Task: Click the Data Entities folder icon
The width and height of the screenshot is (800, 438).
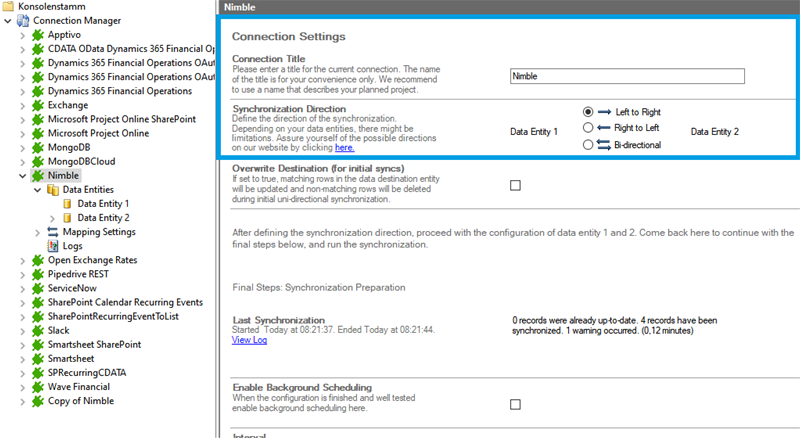Action: tap(53, 189)
